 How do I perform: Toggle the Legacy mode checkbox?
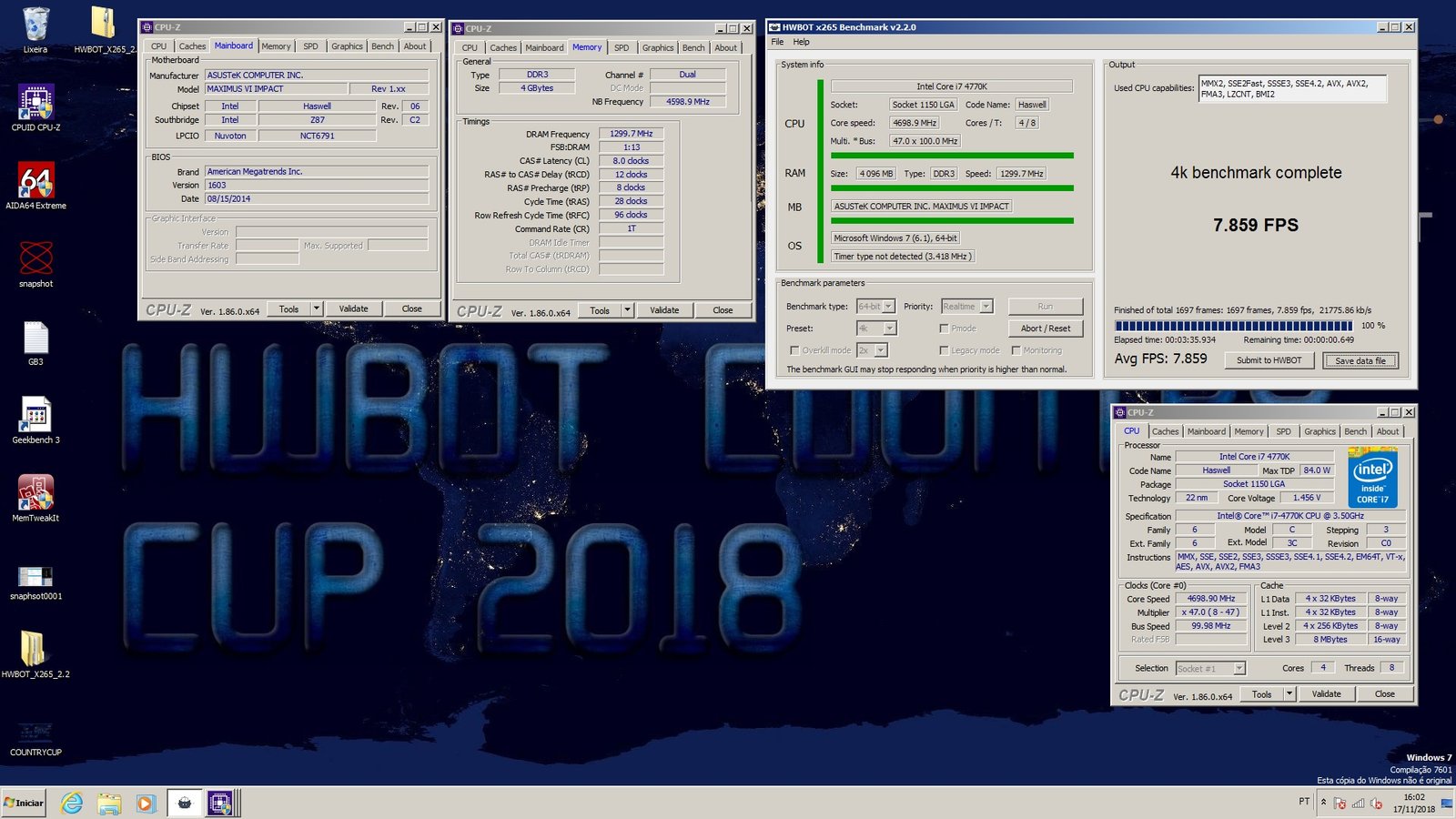pos(944,350)
